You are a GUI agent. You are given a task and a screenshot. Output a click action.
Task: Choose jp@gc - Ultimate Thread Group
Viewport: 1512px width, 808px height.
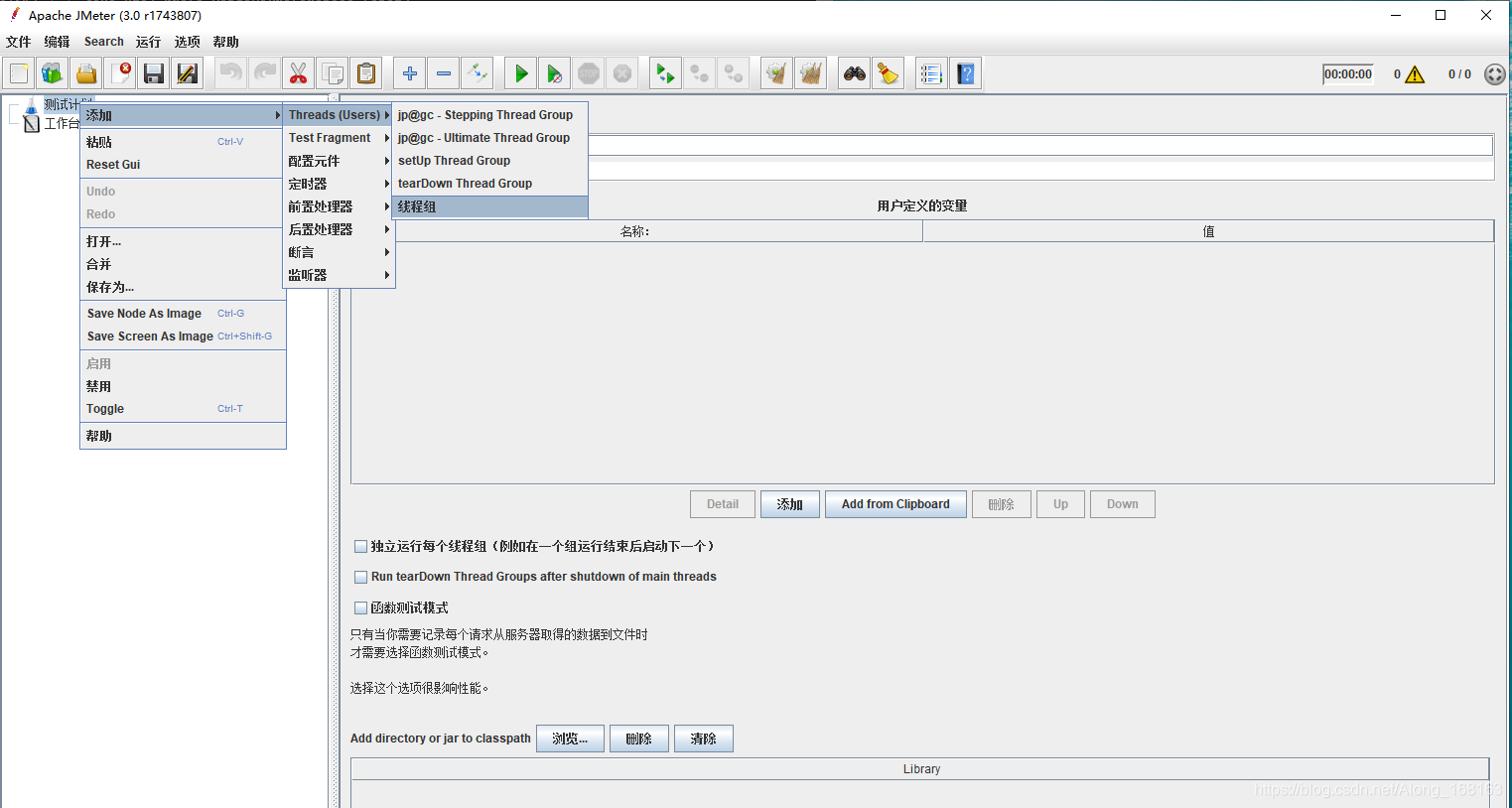tap(490, 138)
